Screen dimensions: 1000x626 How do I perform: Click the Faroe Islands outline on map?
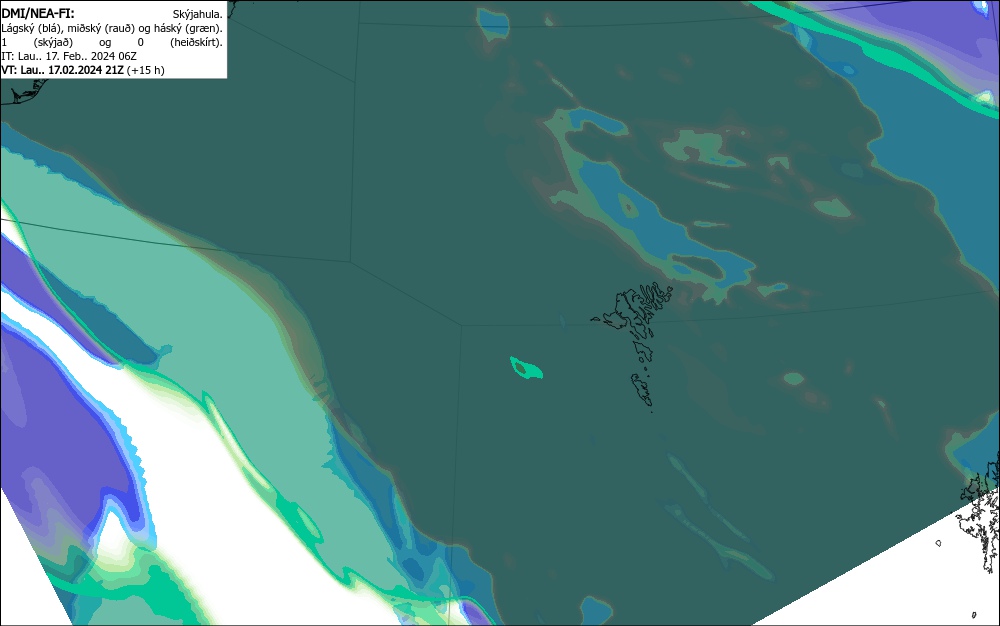pyautogui.click(x=633, y=345)
